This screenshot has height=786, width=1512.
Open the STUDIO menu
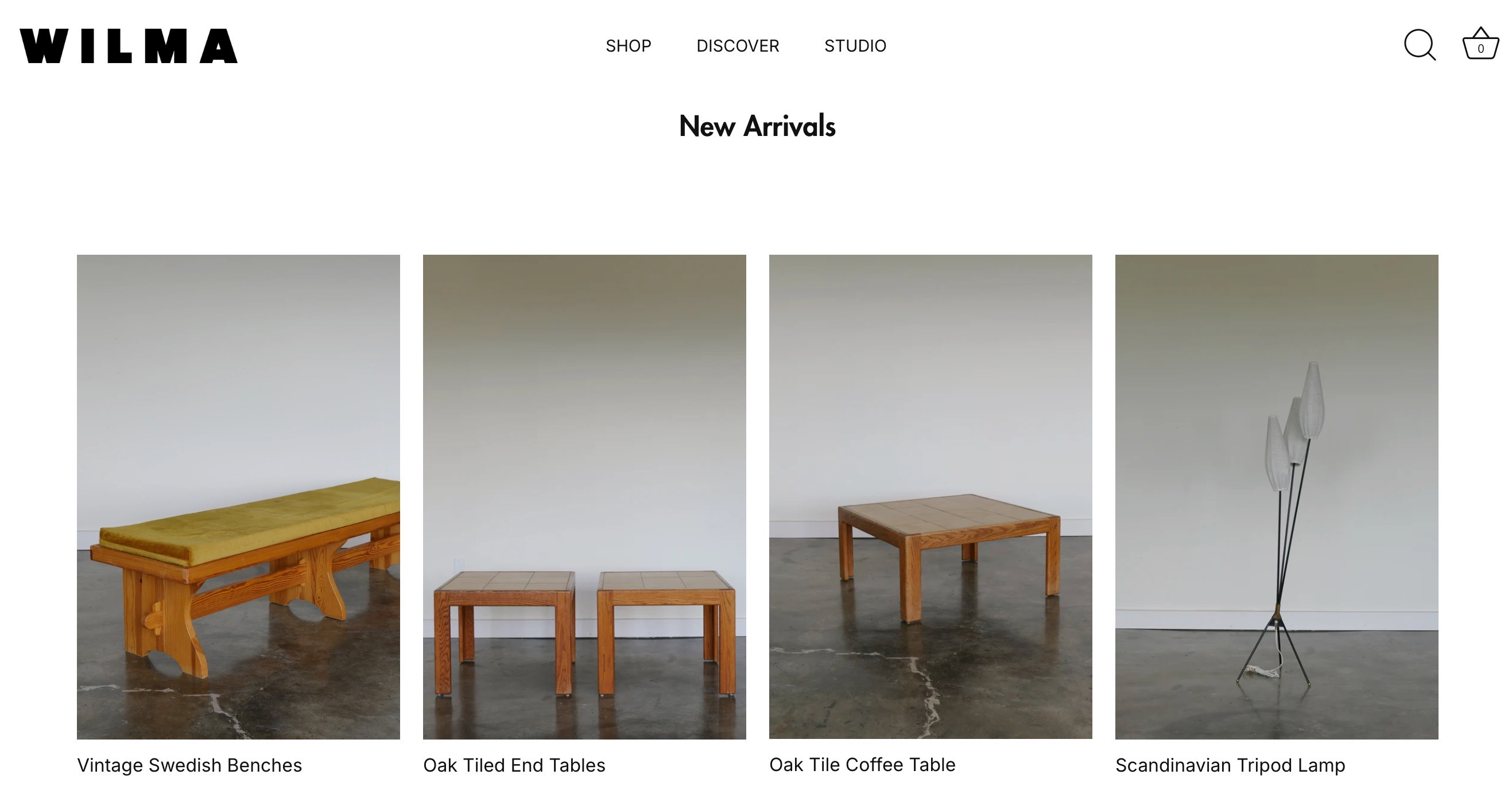(x=855, y=46)
